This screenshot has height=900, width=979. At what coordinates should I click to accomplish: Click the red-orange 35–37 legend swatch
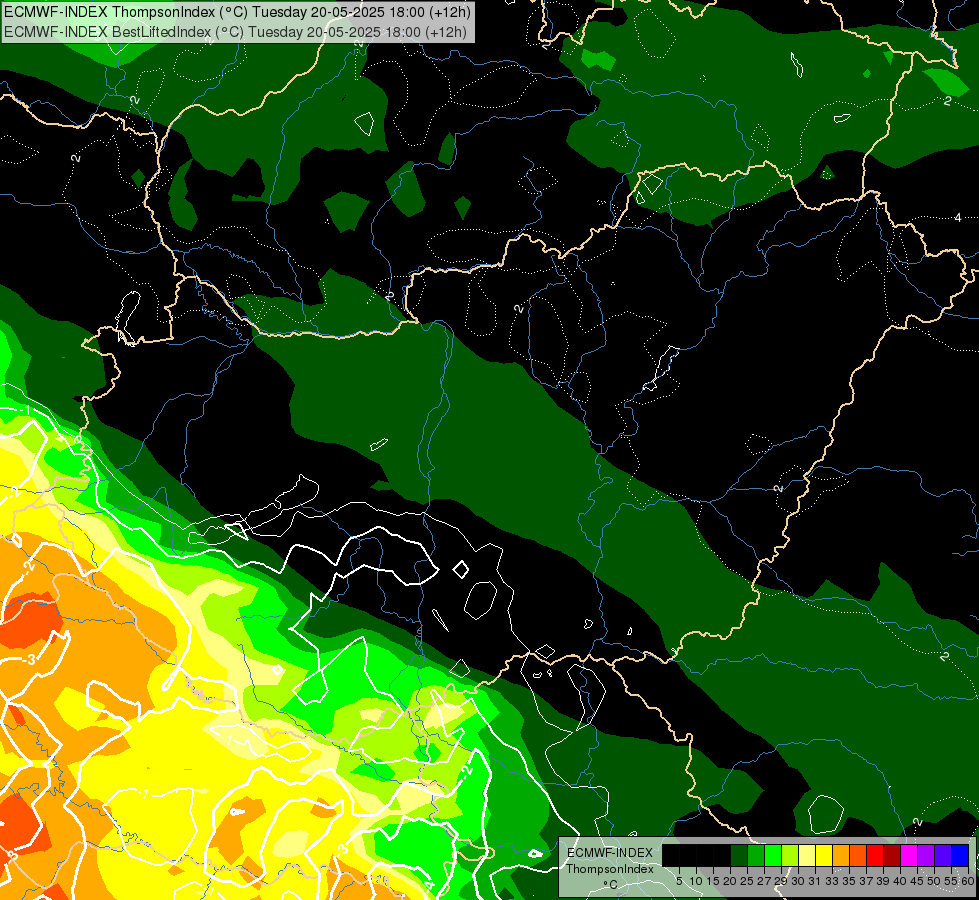pyautogui.click(x=858, y=855)
